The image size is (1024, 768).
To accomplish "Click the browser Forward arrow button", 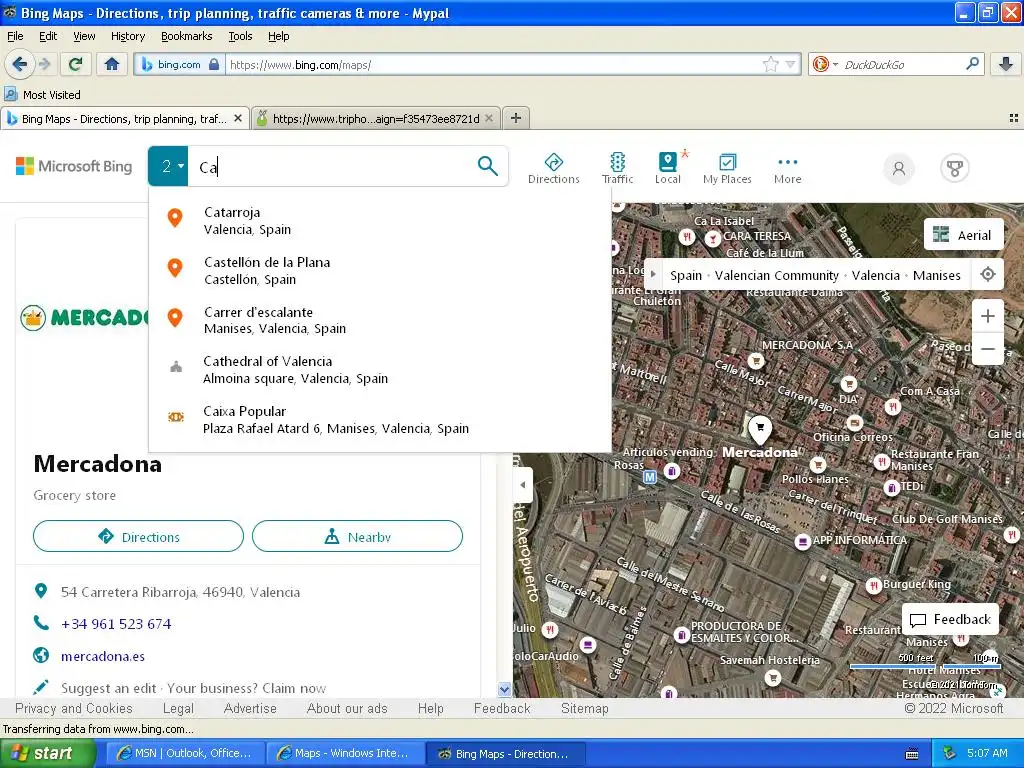I will [44, 64].
